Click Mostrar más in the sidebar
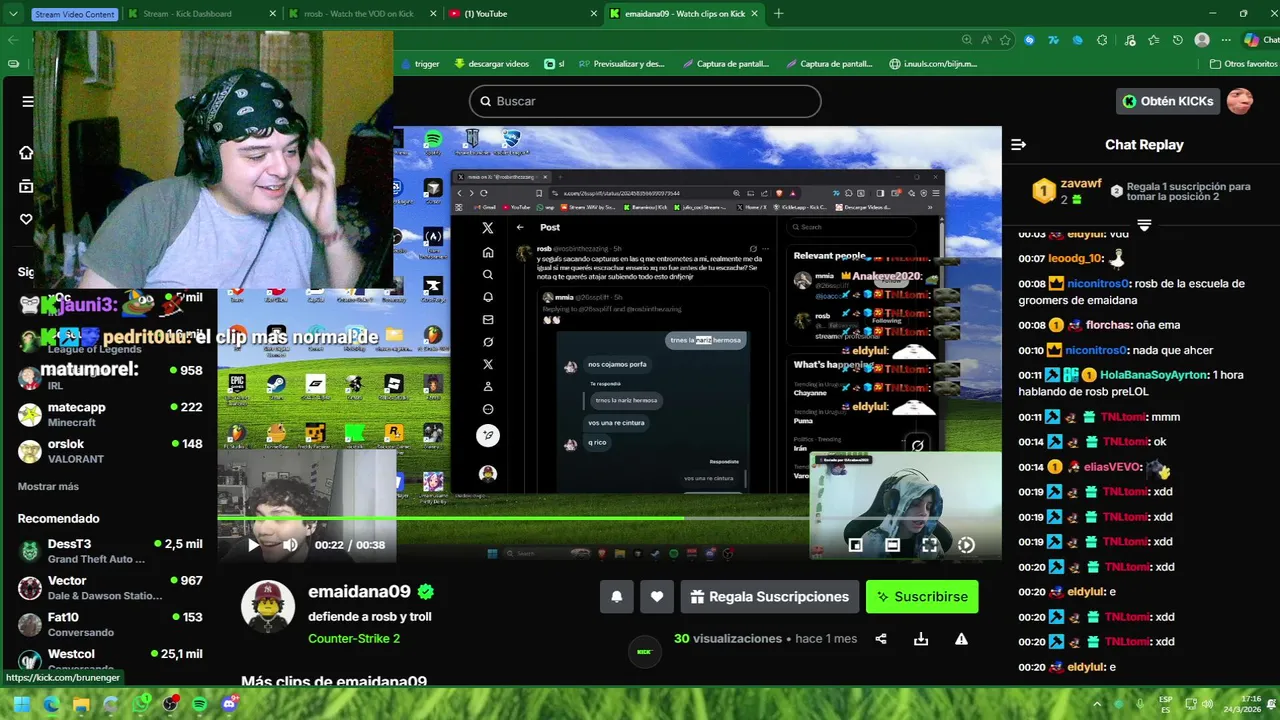Image resolution: width=1280 pixels, height=720 pixels. pyautogui.click(x=48, y=486)
